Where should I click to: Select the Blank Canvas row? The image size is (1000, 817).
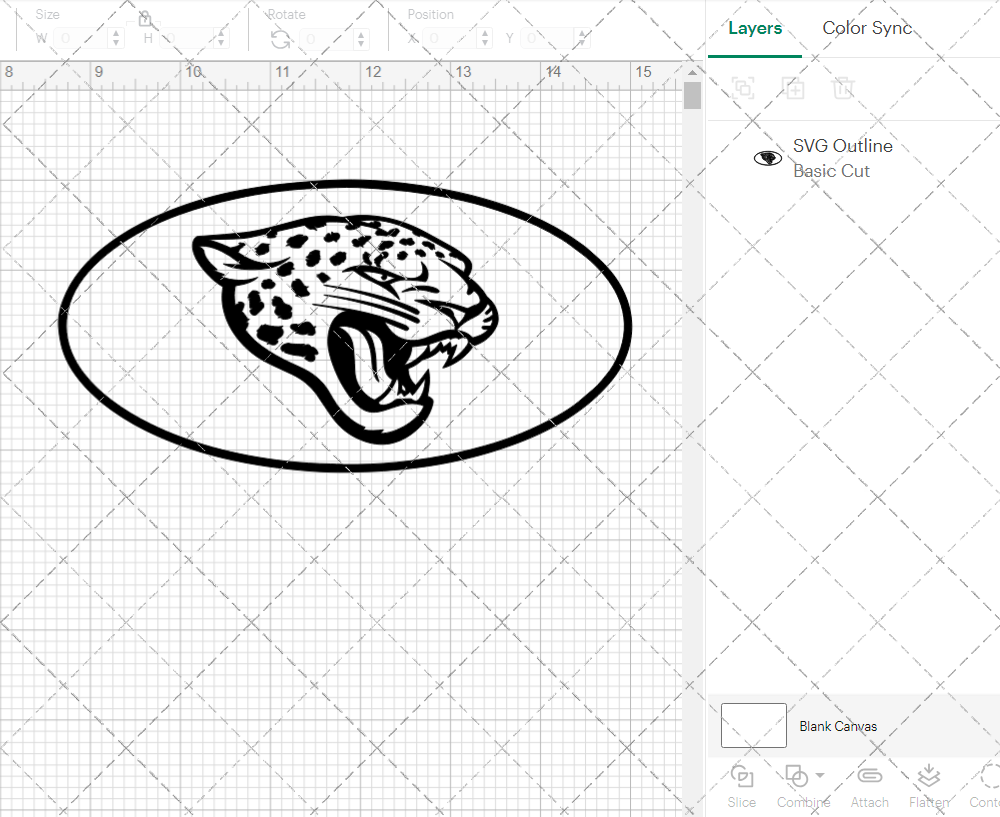[x=838, y=726]
